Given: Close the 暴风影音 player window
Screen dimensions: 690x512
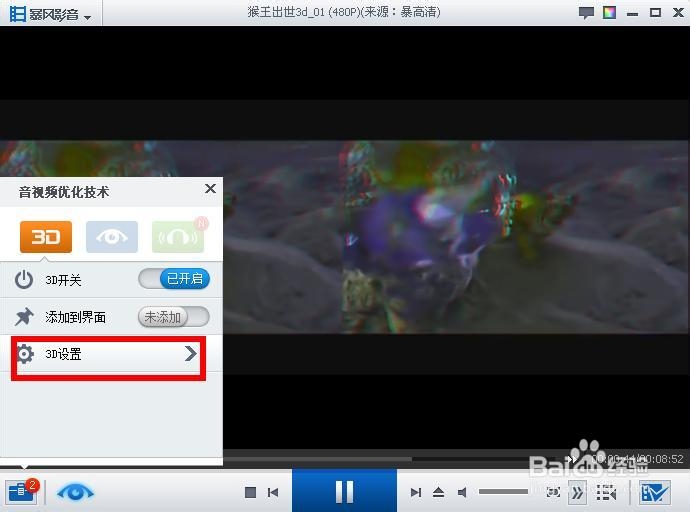Looking at the screenshot, I should tap(679, 12).
